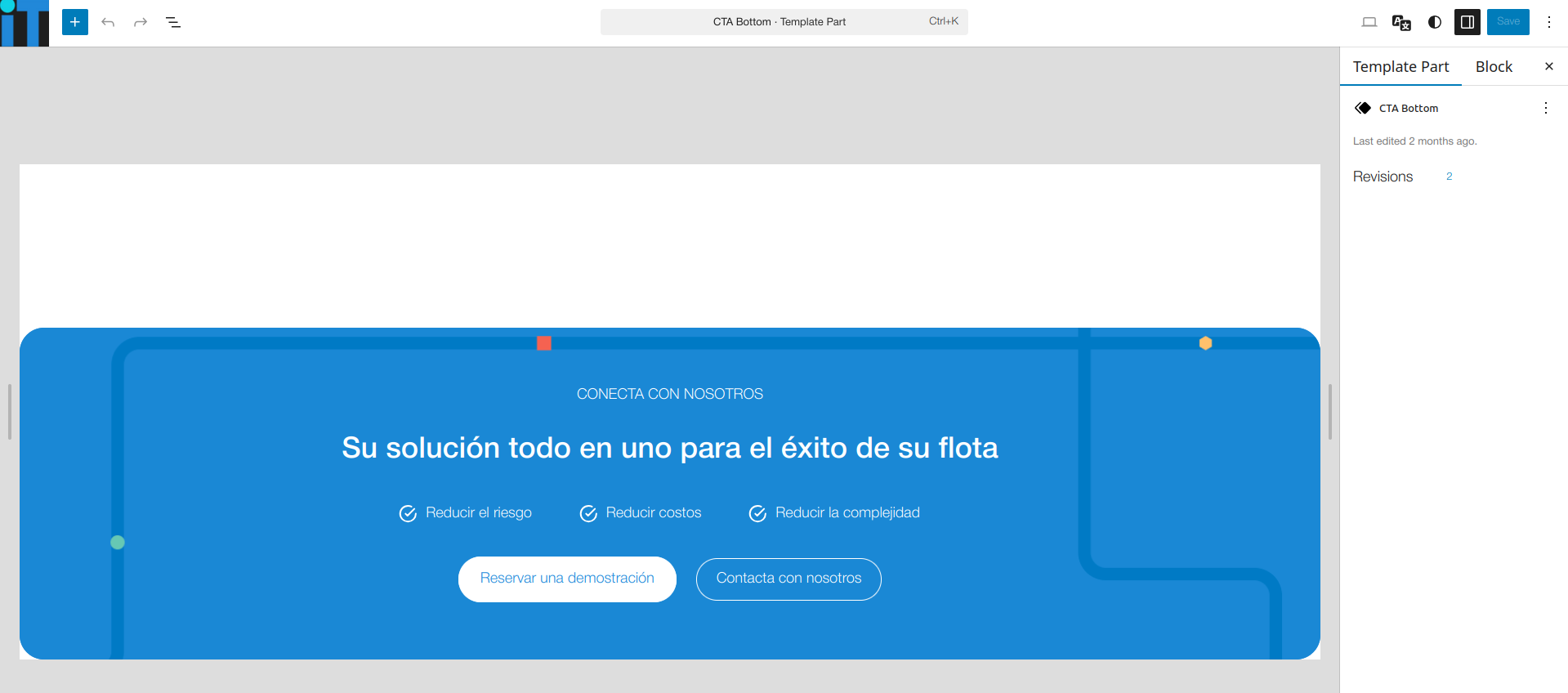The image size is (1568, 693).
Task: Click the 'Reducir costos' check icon
Action: [x=588, y=513]
